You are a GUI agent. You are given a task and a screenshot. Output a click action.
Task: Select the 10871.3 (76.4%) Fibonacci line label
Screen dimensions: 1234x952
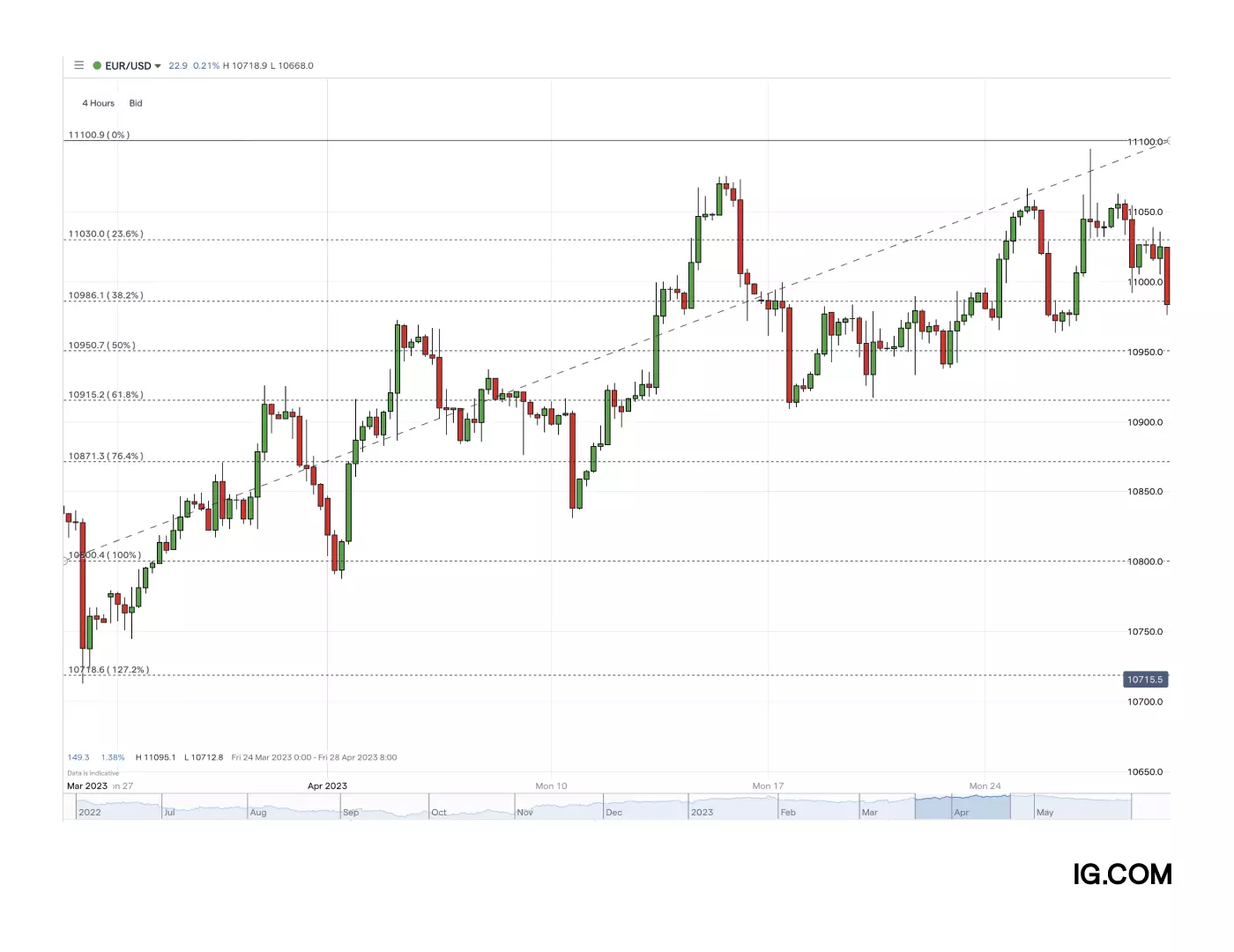(x=106, y=457)
